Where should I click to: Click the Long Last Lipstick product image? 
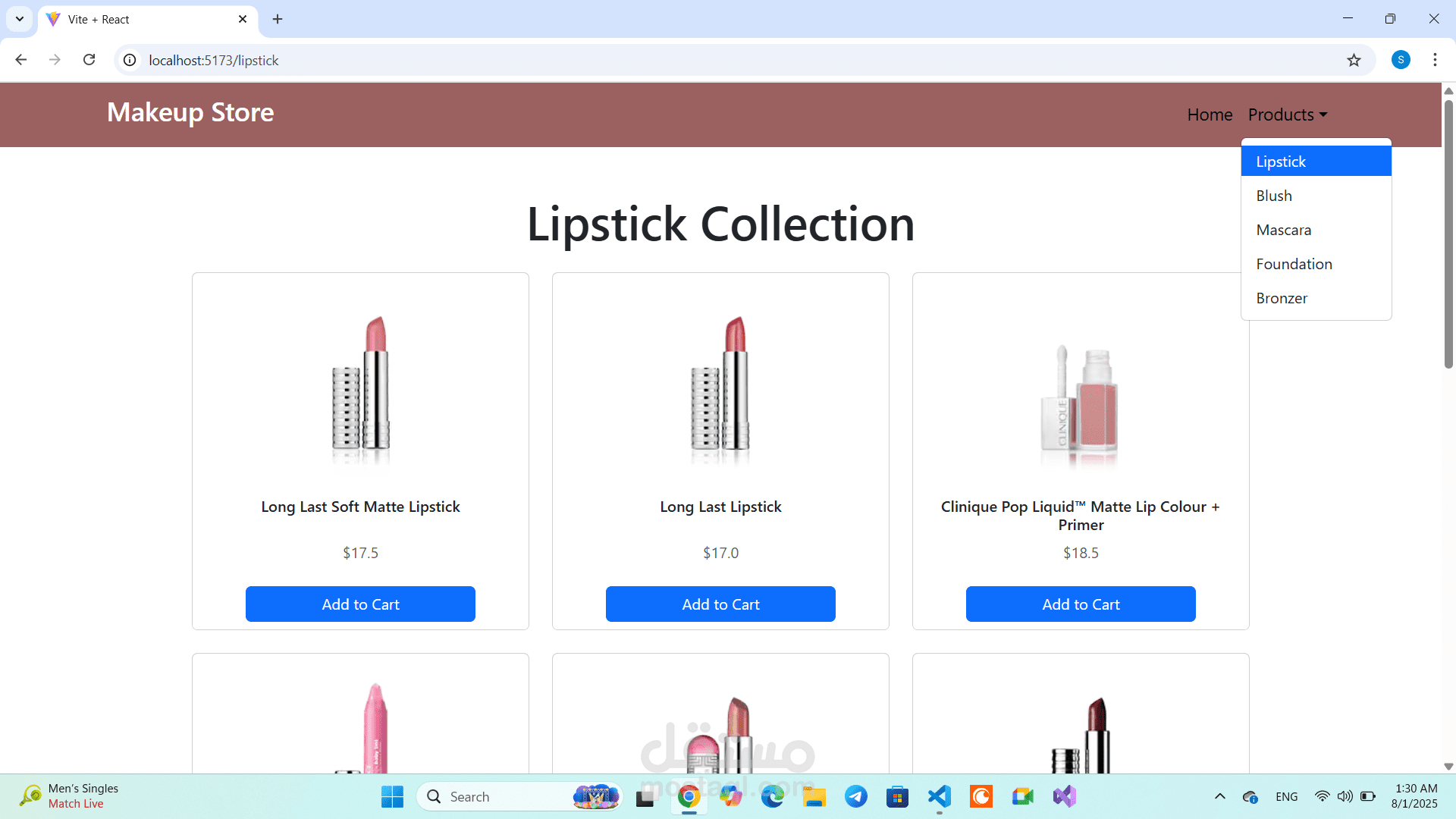(720, 391)
